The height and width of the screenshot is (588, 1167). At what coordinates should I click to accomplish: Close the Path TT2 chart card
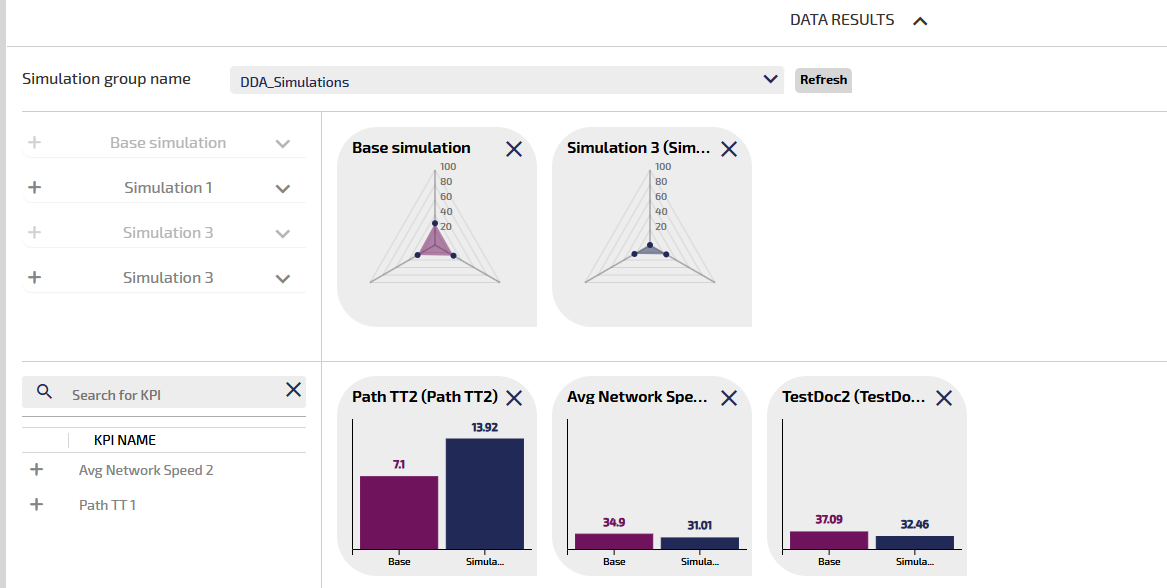514,398
